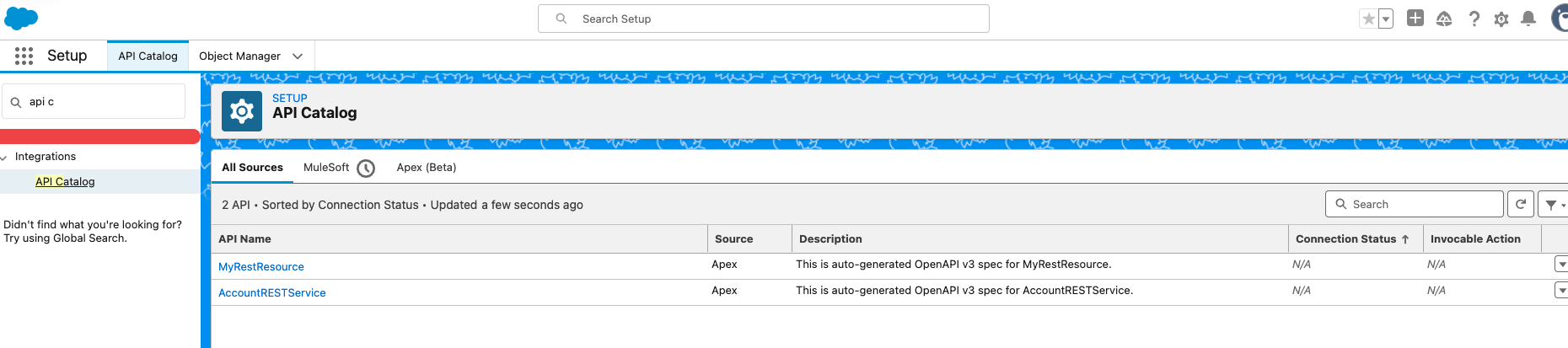This screenshot has height=348, width=1568.
Task: Click the clock icon beside MuleSoft
Action: pyautogui.click(x=366, y=169)
